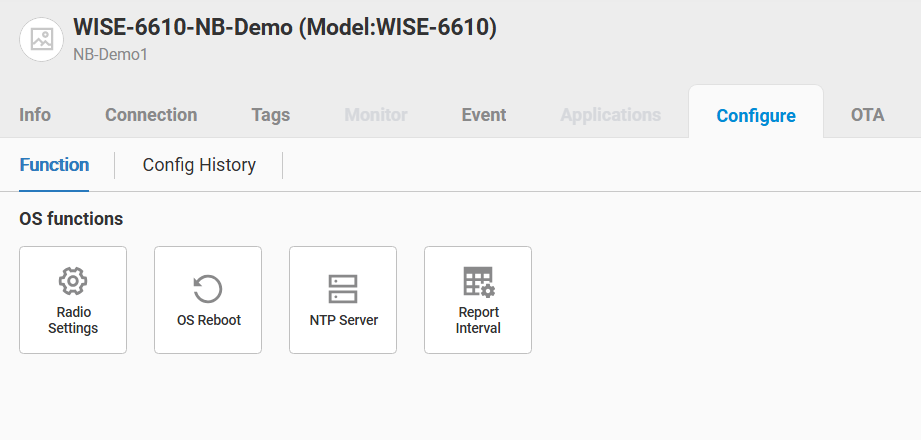
Task: Click the gear icon for Radio Settings
Action: (x=73, y=281)
